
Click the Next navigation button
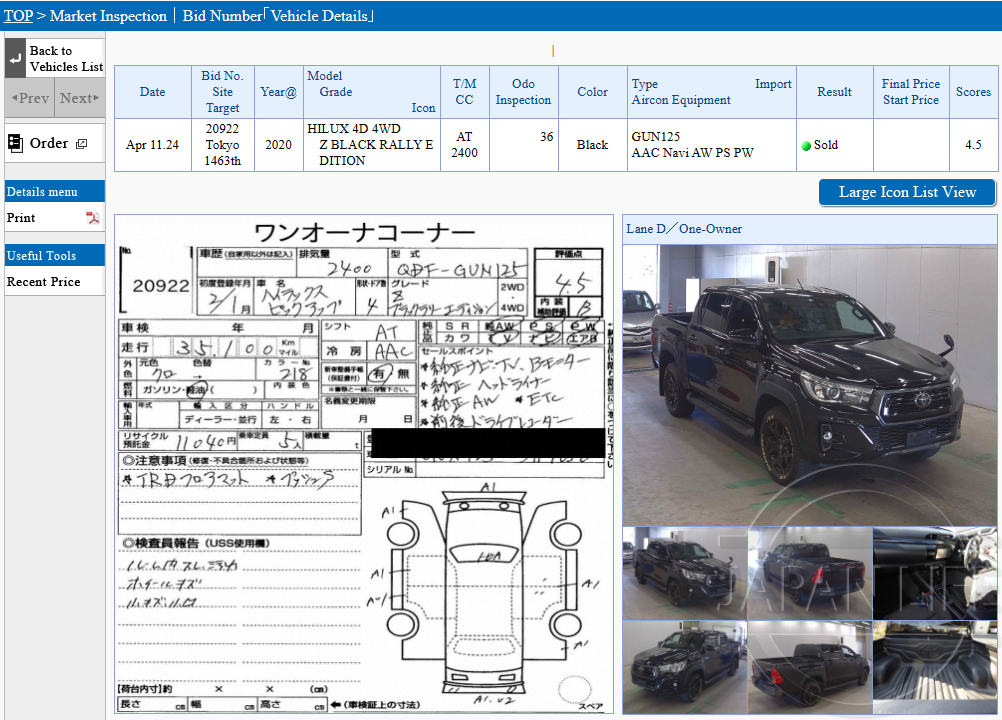pyautogui.click(x=79, y=98)
